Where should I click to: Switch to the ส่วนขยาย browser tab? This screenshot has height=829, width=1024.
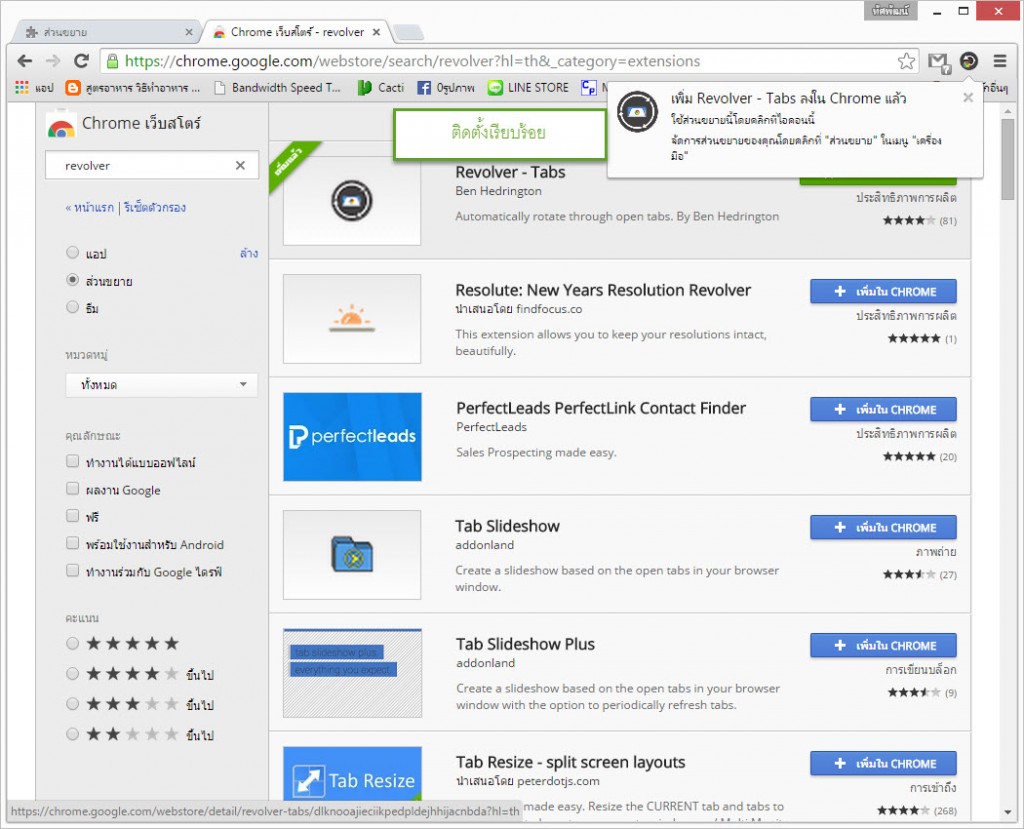tap(100, 32)
